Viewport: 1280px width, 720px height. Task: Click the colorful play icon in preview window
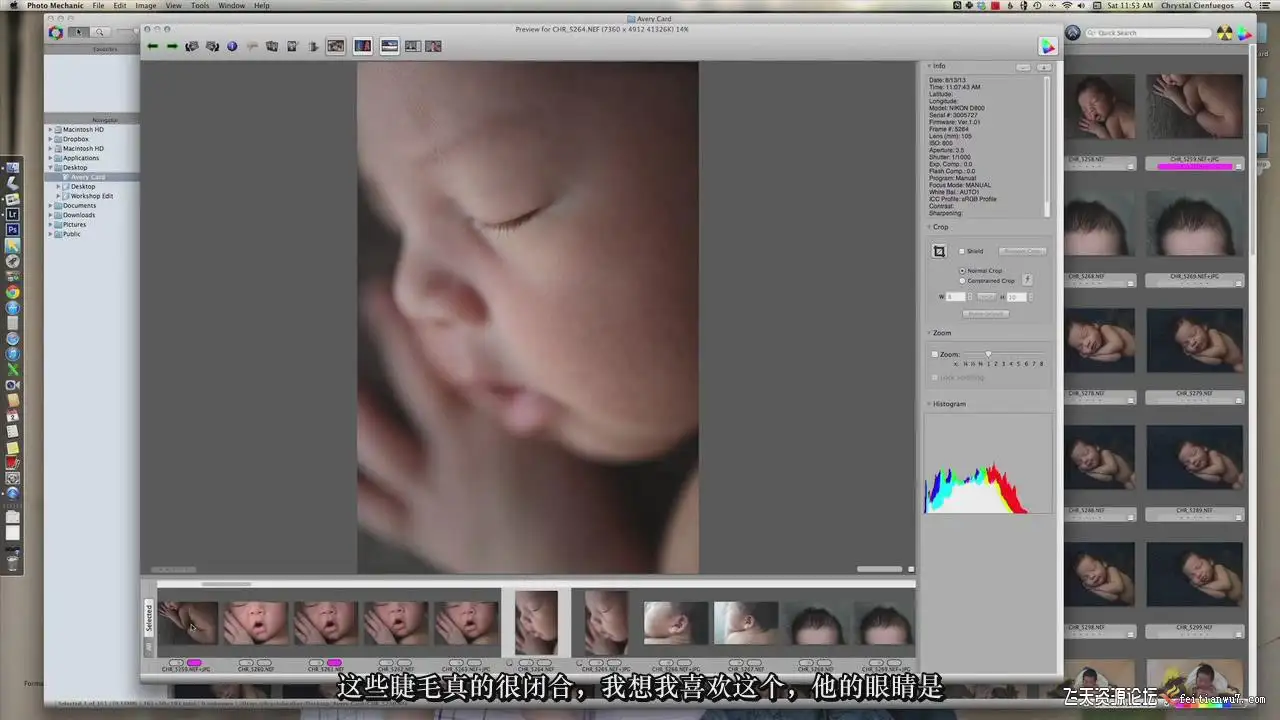[x=1047, y=46]
